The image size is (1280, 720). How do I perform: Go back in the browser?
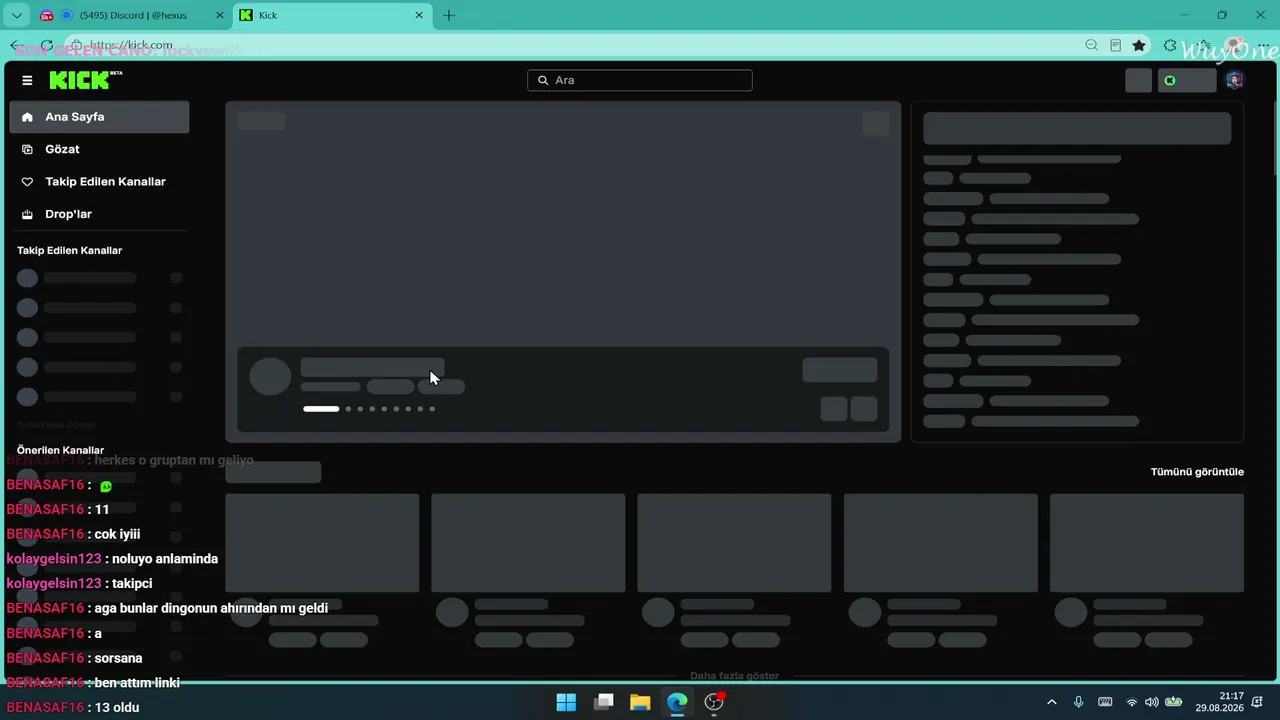point(15,45)
